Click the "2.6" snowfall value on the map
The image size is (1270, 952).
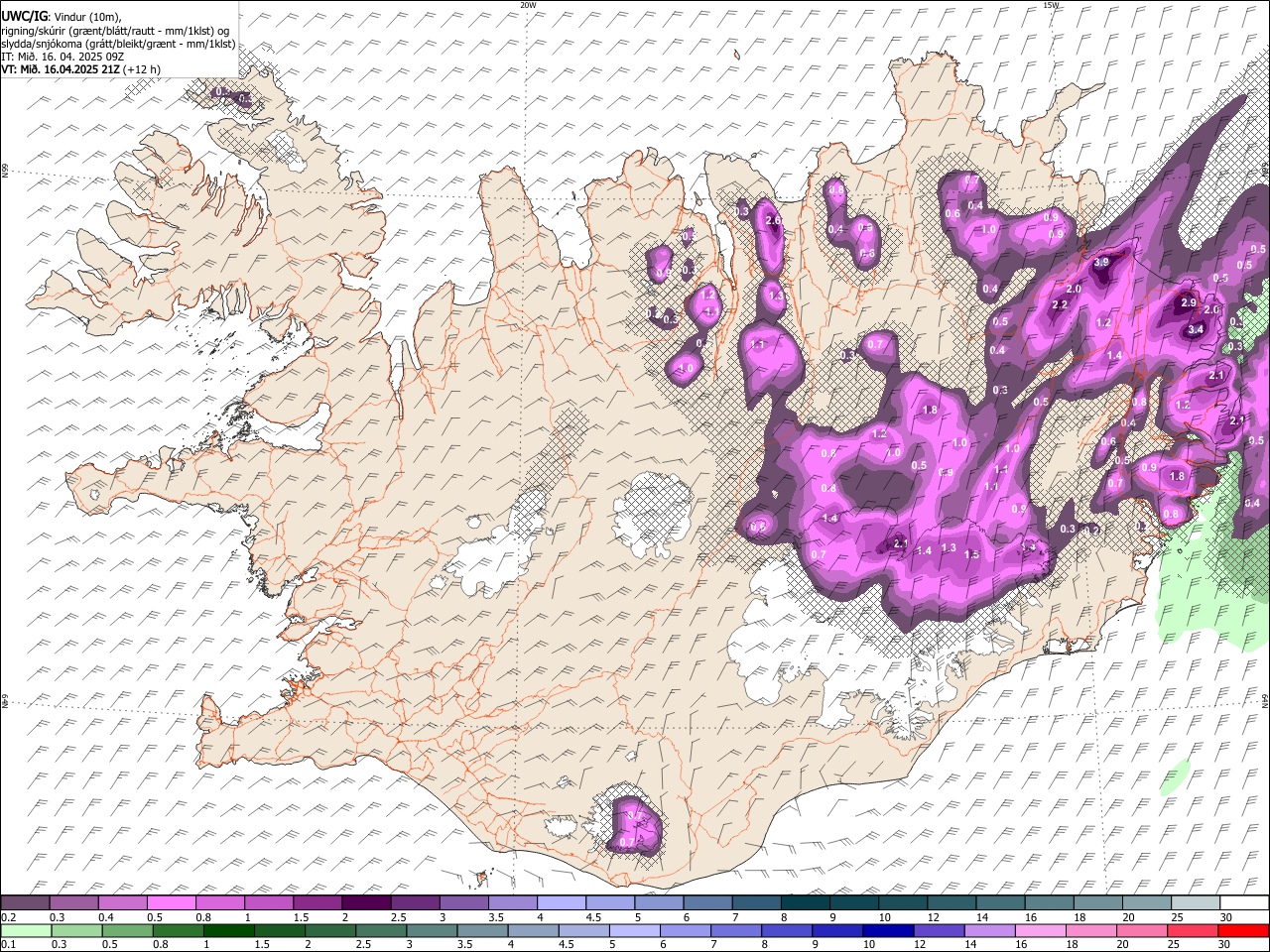click(774, 220)
